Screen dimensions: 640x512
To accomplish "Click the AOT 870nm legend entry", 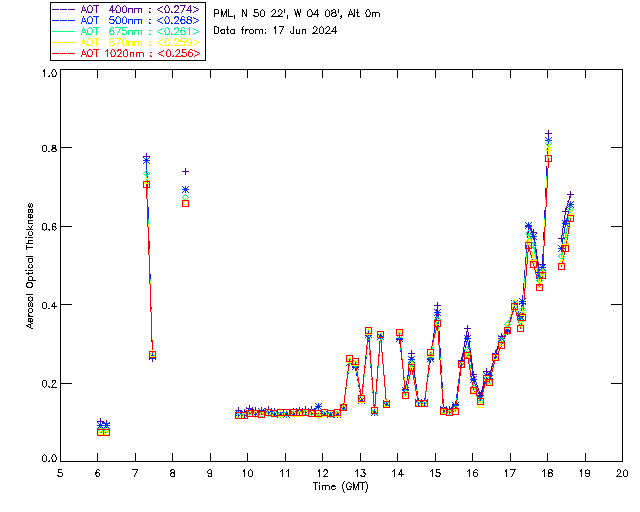I will click(x=127, y=42).
